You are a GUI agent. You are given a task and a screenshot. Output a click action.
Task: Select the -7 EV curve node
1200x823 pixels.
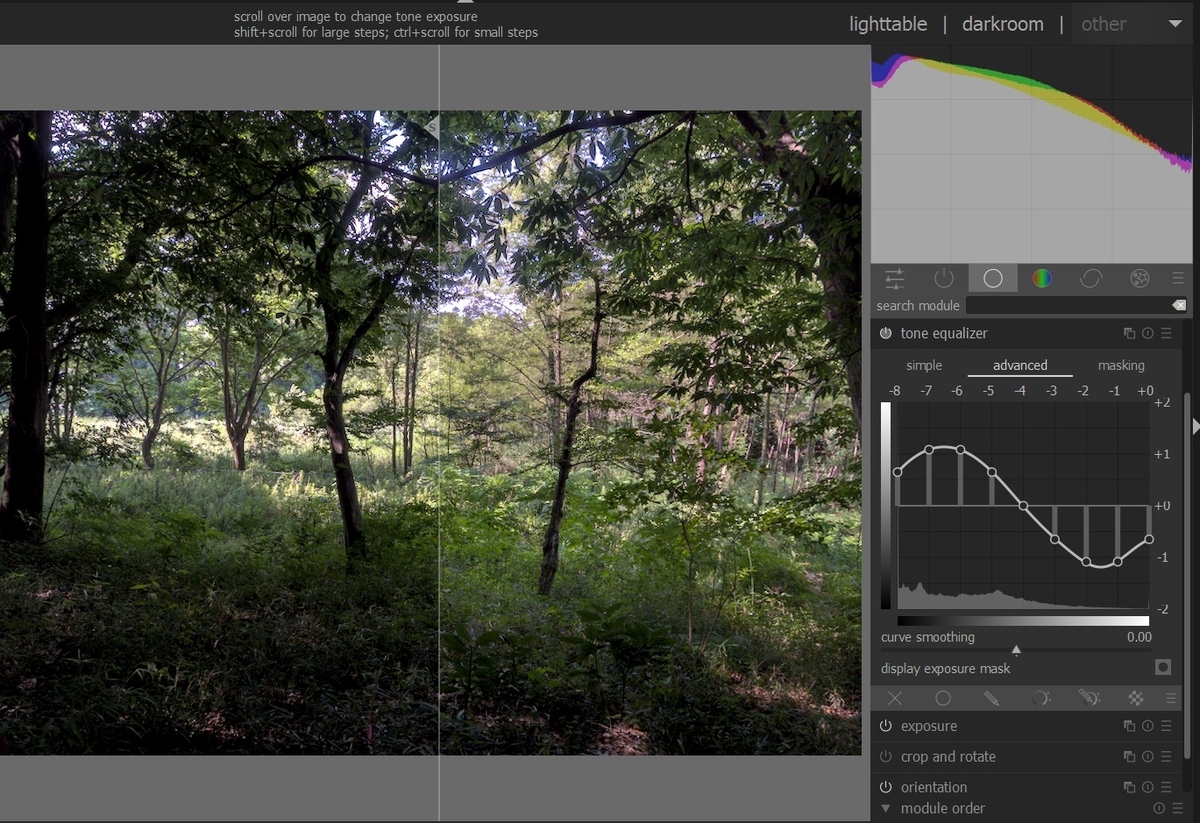point(929,450)
